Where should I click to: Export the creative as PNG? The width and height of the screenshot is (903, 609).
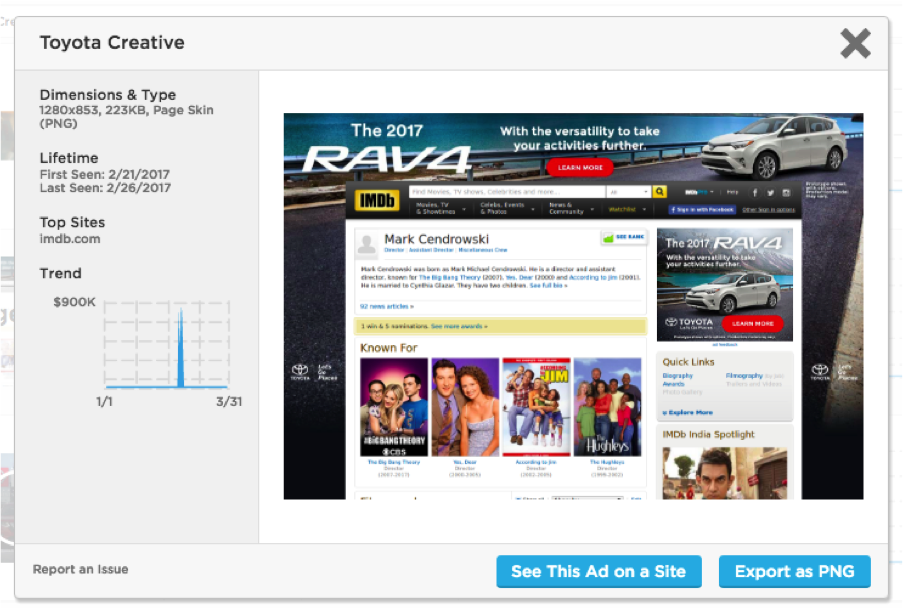(x=795, y=572)
